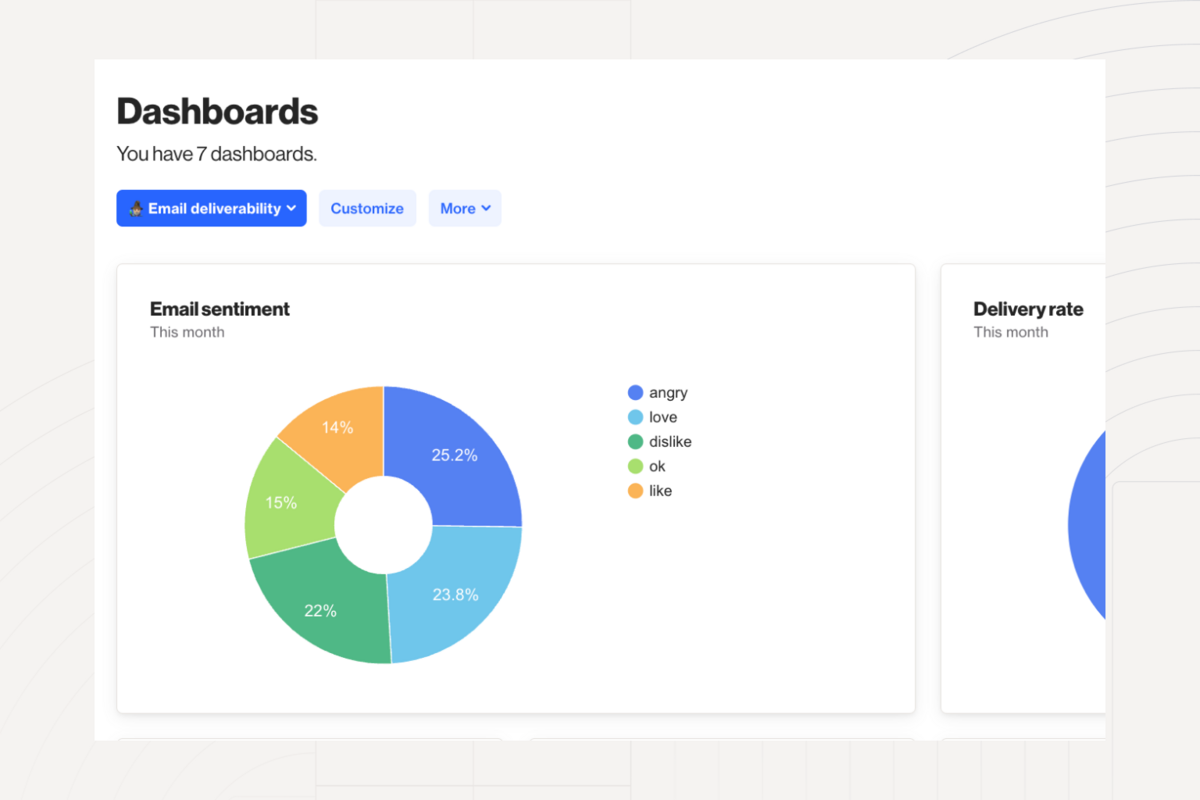Click the 'Customize' button
The width and height of the screenshot is (1200, 800).
pos(367,208)
